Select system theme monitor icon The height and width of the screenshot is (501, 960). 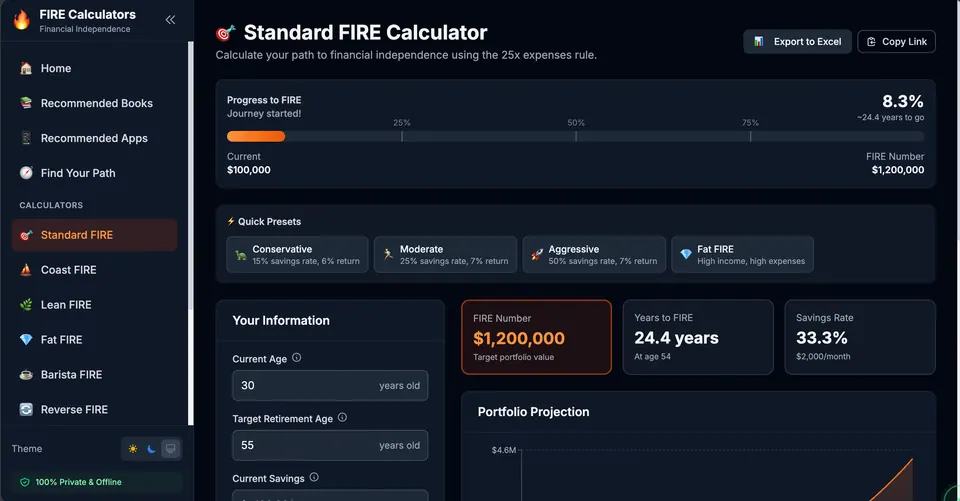pyautogui.click(x=170, y=449)
